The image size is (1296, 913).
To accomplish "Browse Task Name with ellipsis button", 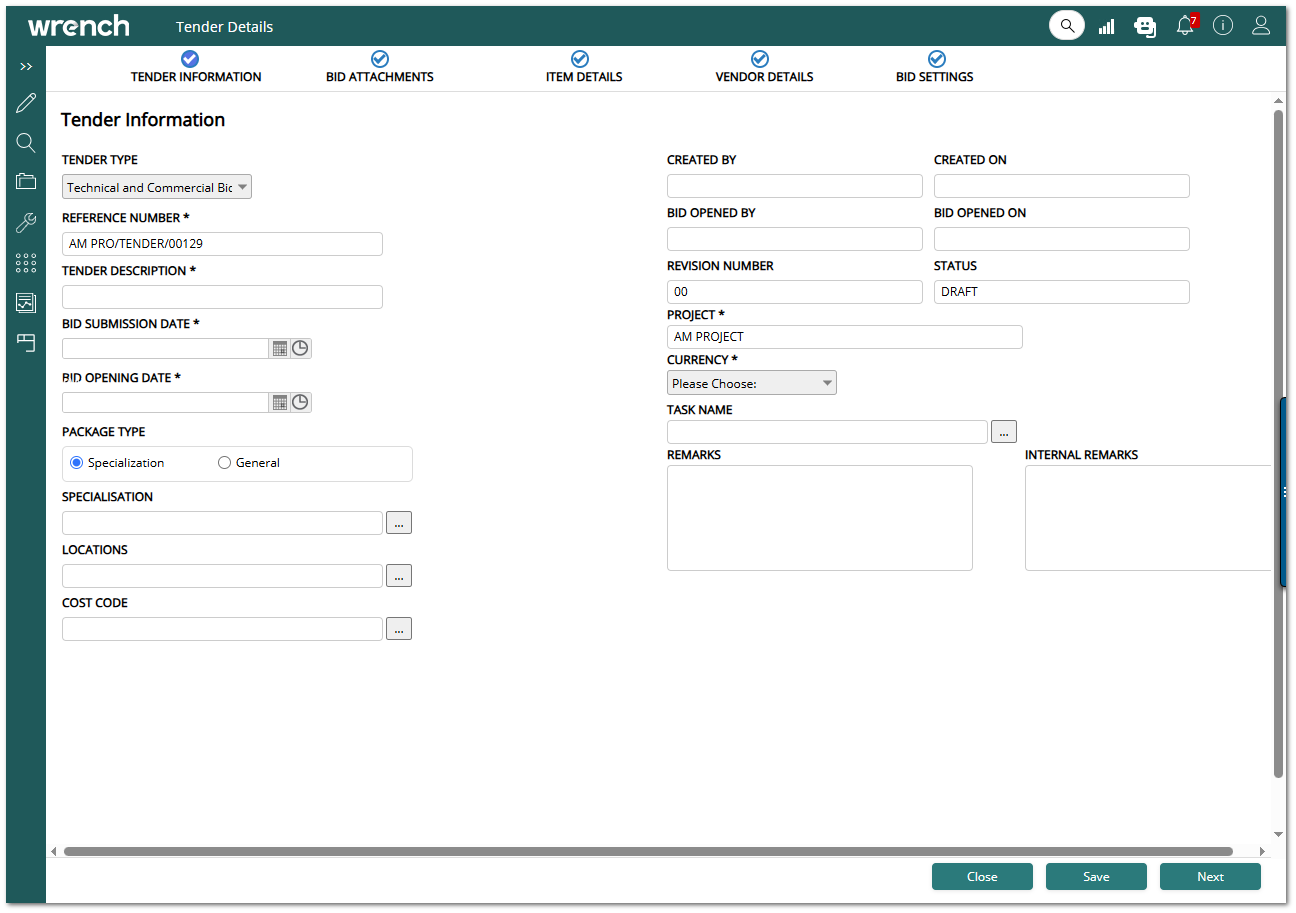I will pyautogui.click(x=1004, y=432).
